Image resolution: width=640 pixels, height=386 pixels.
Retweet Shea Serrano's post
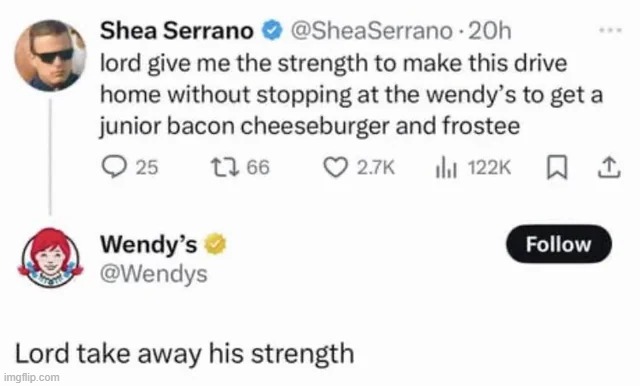tap(224, 167)
